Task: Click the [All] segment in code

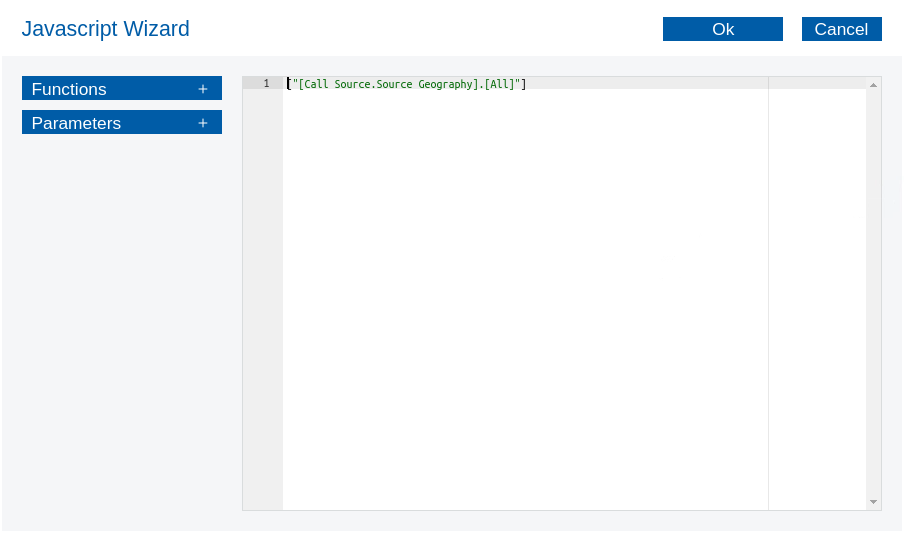Action: tap(499, 84)
